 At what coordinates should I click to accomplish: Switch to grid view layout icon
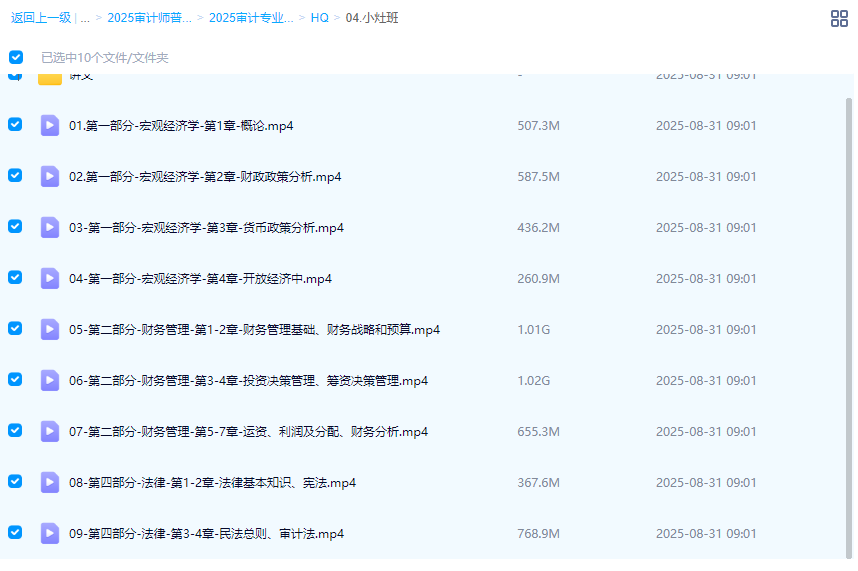point(839,19)
